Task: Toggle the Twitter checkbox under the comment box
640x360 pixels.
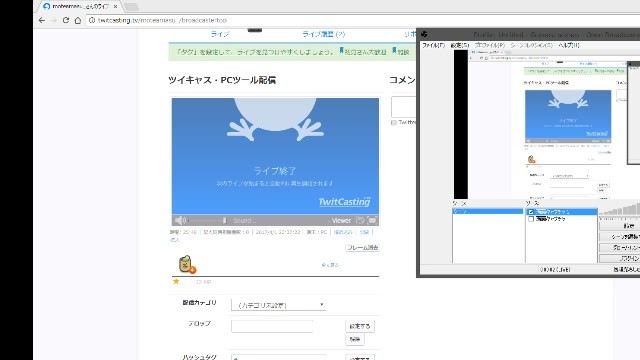Action: (394, 122)
